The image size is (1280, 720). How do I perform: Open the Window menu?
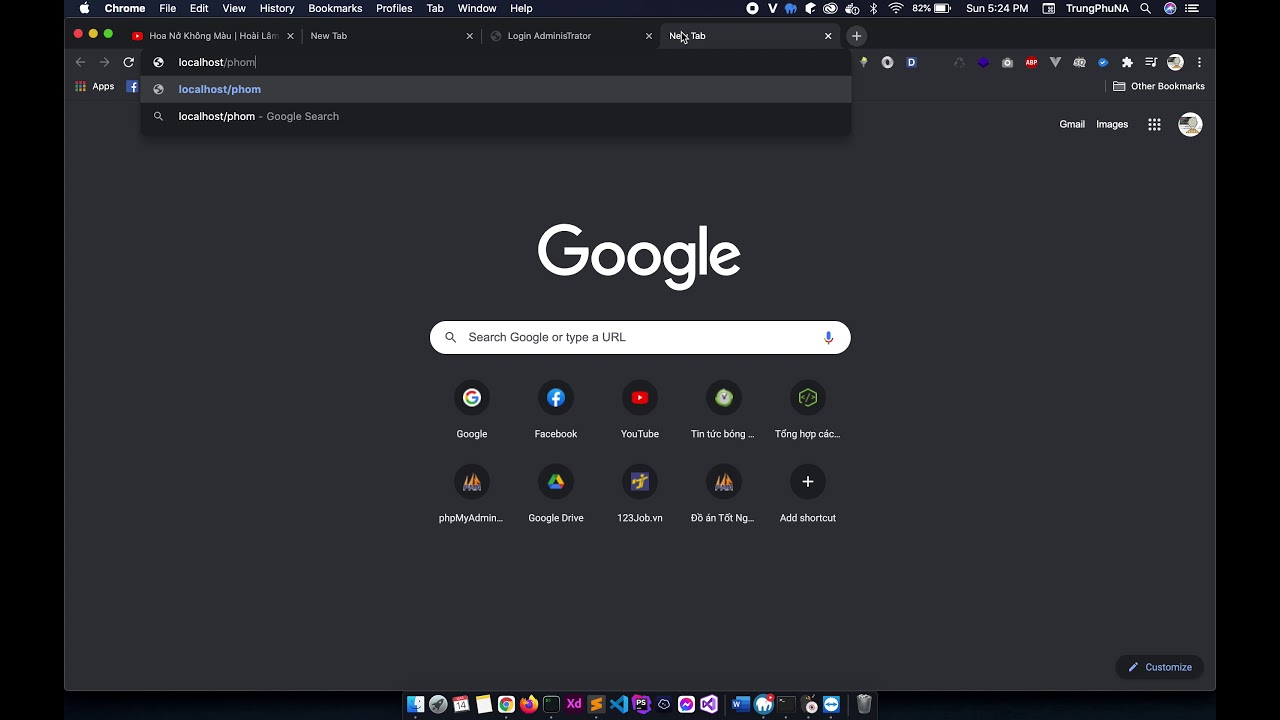(477, 8)
